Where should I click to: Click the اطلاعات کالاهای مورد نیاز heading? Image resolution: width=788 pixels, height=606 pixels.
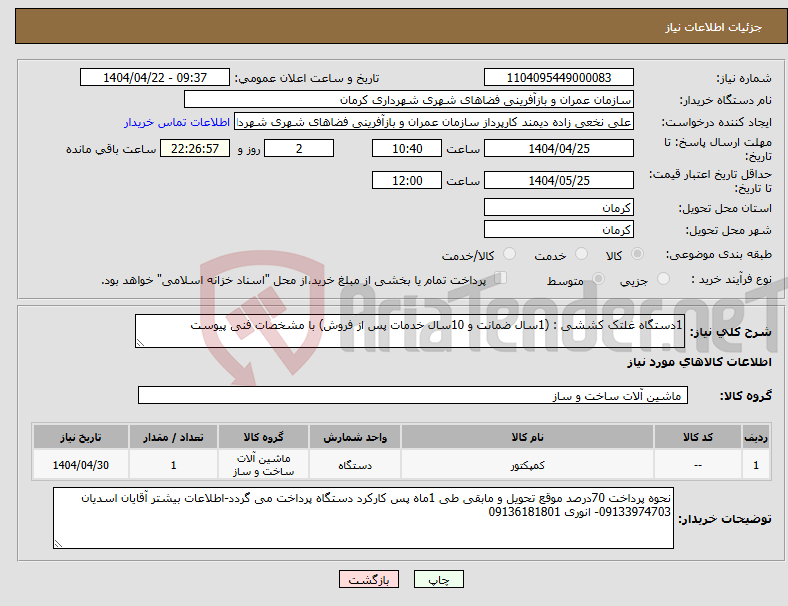(699, 362)
